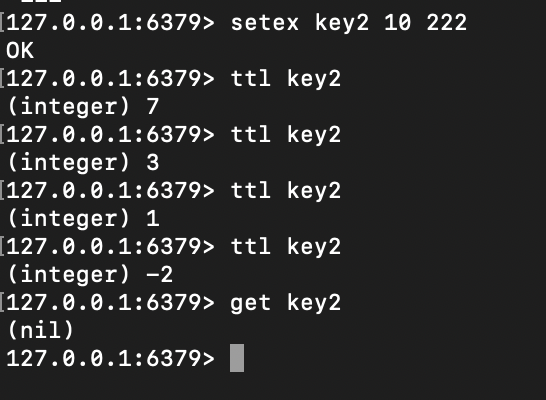The height and width of the screenshot is (400, 546).
Task: Click the second 'ttl key2' command
Action: (x=286, y=135)
